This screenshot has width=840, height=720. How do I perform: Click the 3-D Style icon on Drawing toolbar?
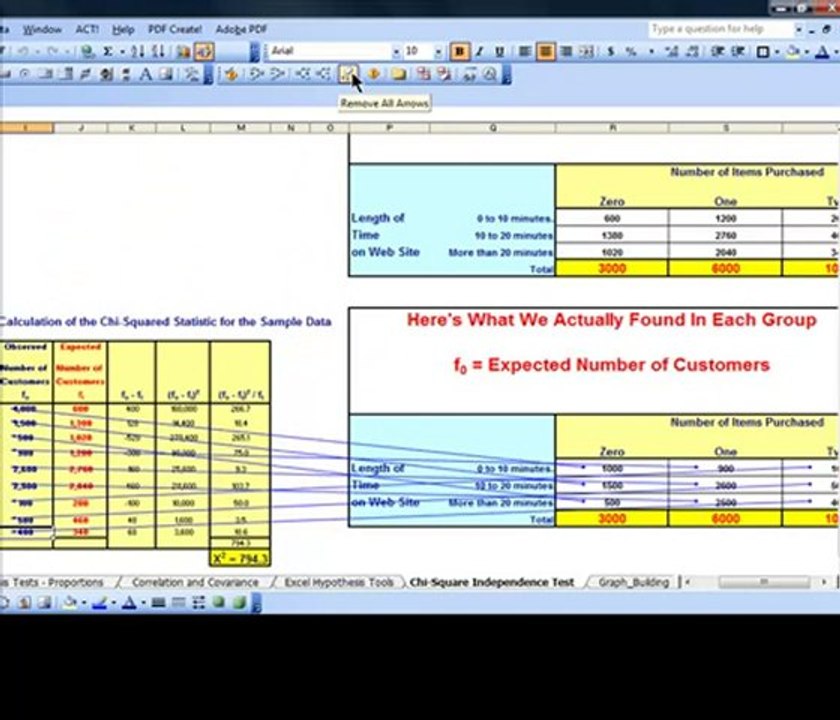239,603
